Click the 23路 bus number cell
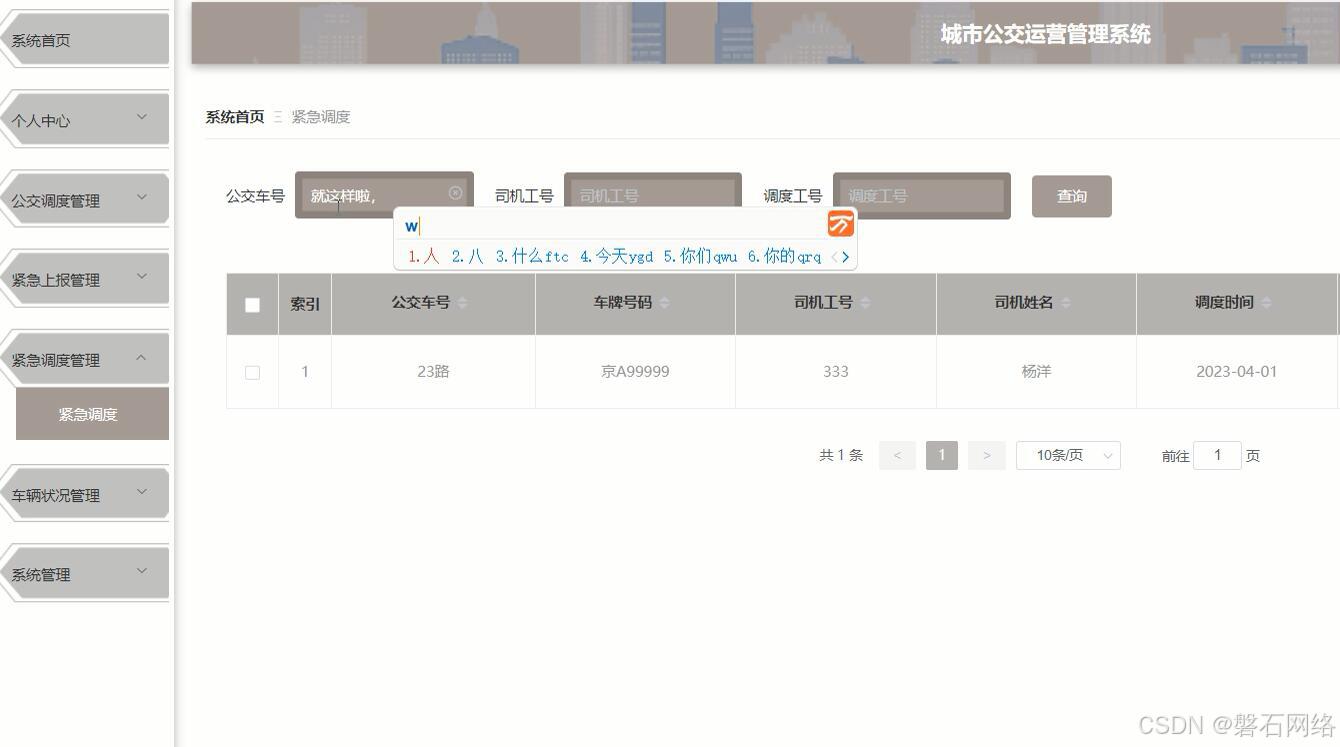1340x747 pixels. (433, 372)
